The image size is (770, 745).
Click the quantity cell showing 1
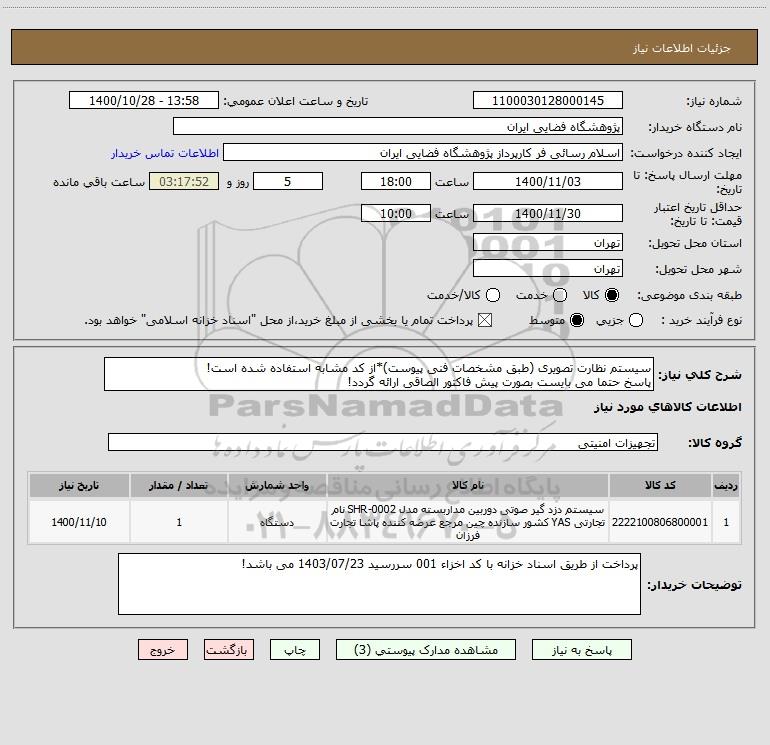(x=179, y=522)
